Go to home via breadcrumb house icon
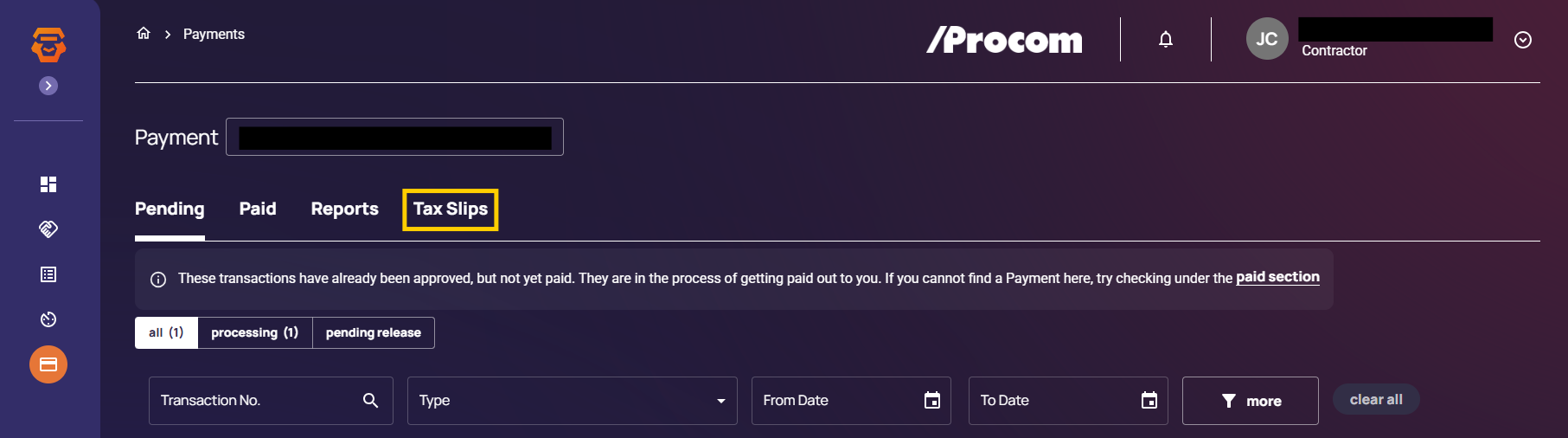The image size is (1568, 438). point(144,34)
